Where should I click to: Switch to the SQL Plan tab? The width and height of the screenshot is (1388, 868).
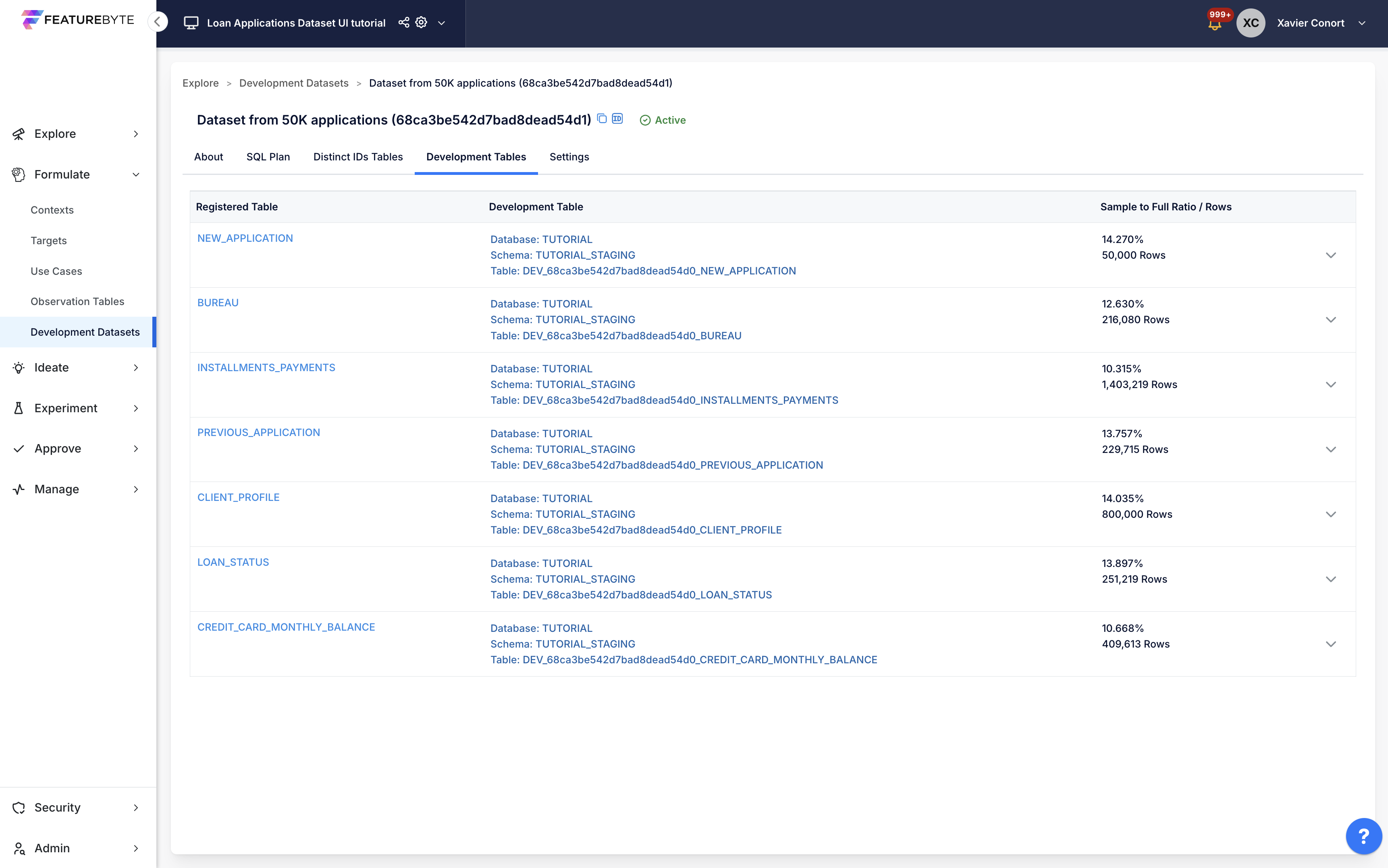click(x=268, y=157)
